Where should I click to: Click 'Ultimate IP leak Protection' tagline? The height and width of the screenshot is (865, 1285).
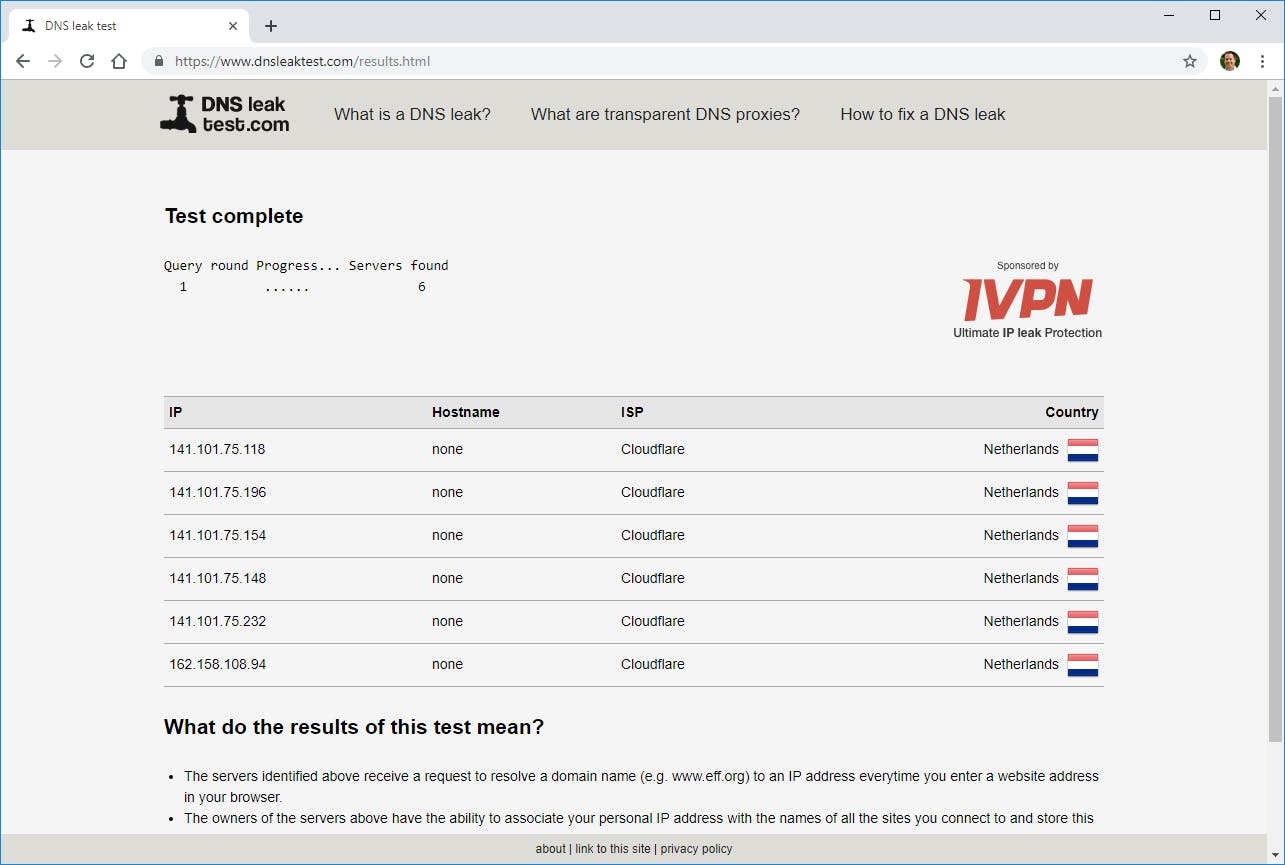pyautogui.click(x=1028, y=333)
